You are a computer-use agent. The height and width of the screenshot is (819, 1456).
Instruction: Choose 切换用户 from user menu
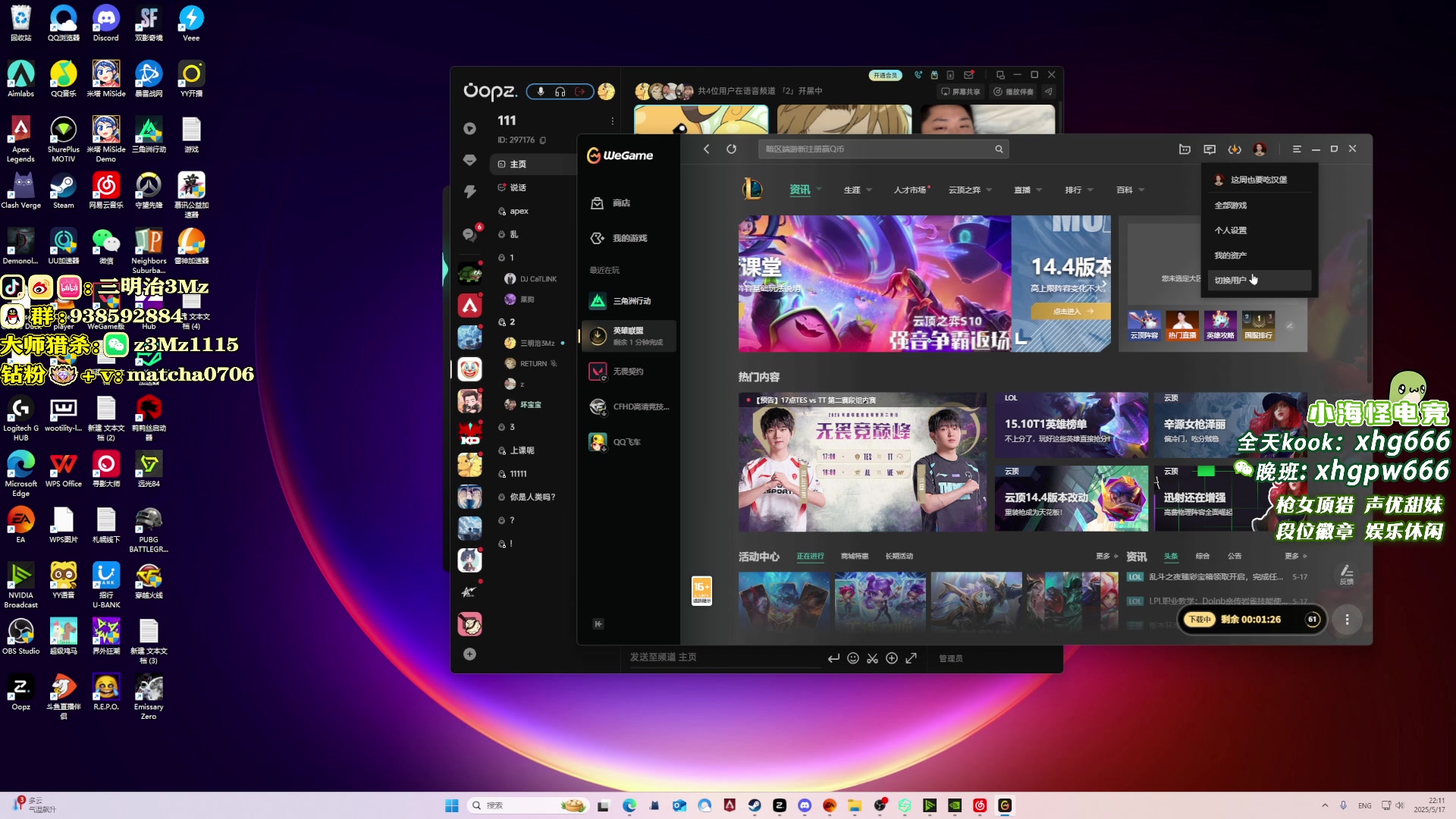pyautogui.click(x=1259, y=281)
